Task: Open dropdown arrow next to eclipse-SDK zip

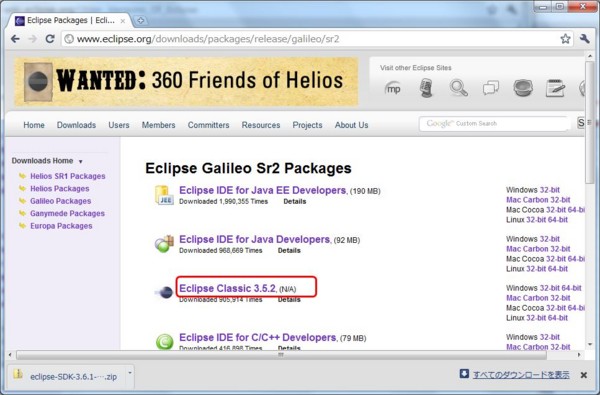Action: pyautogui.click(x=130, y=373)
